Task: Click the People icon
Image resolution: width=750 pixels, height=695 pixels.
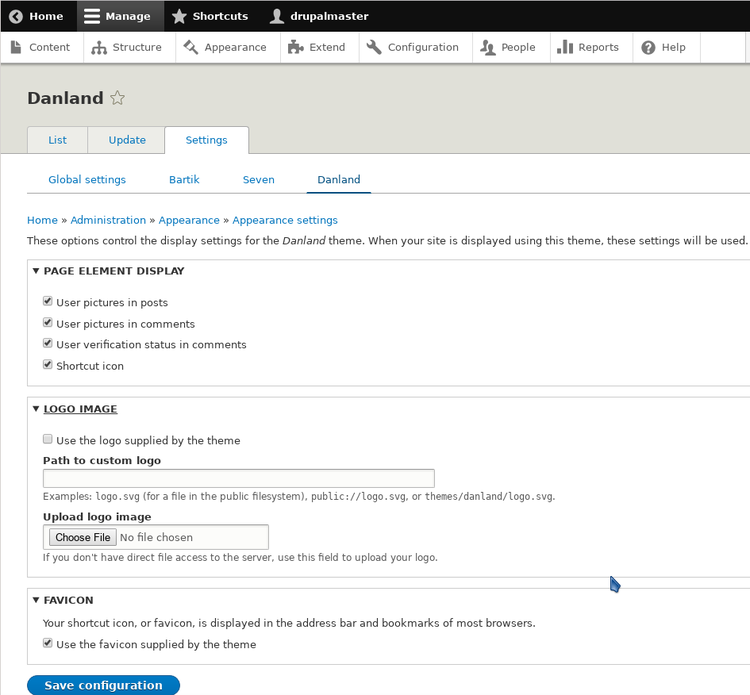Action: (488, 47)
